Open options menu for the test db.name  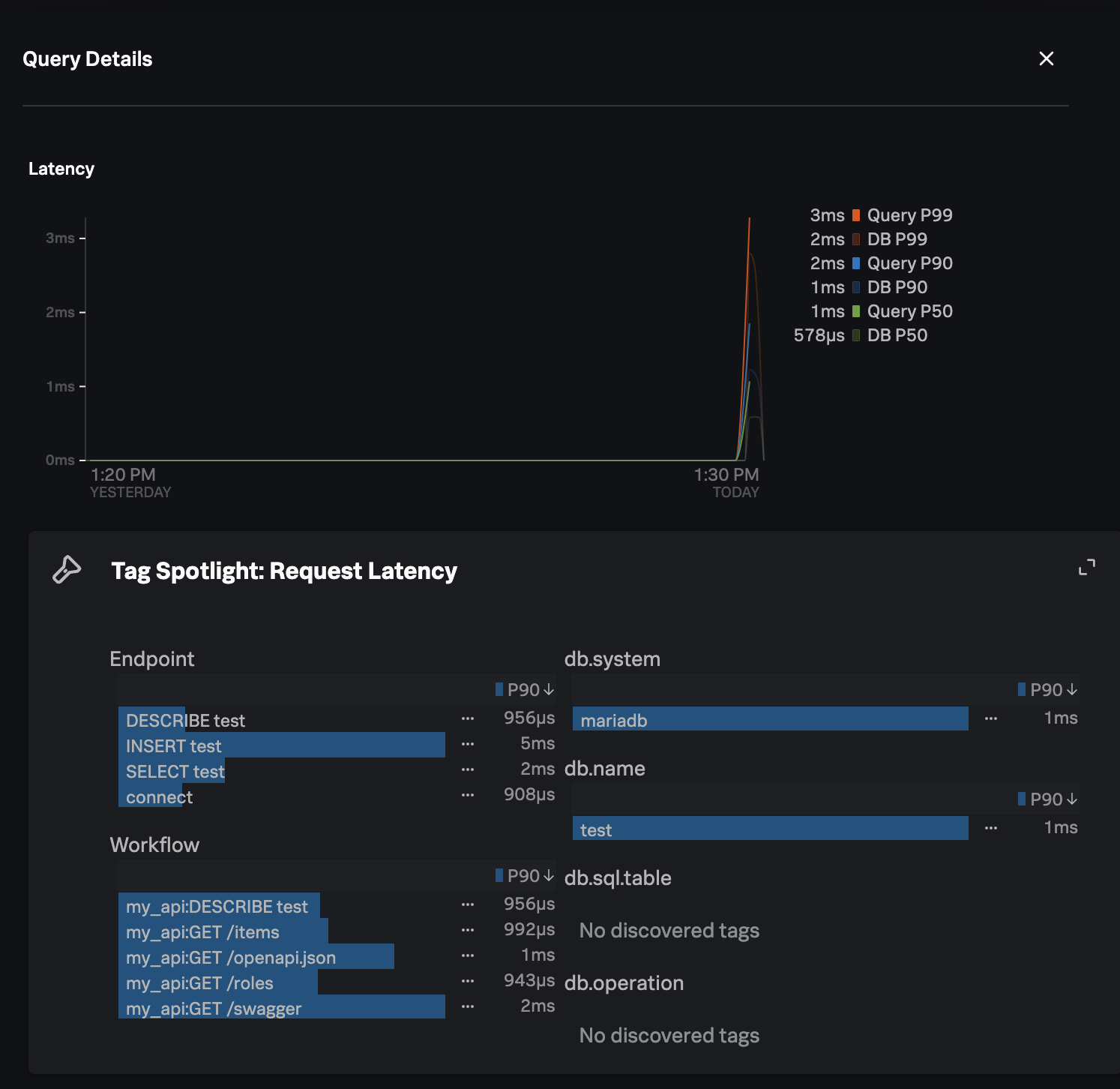coord(990,828)
